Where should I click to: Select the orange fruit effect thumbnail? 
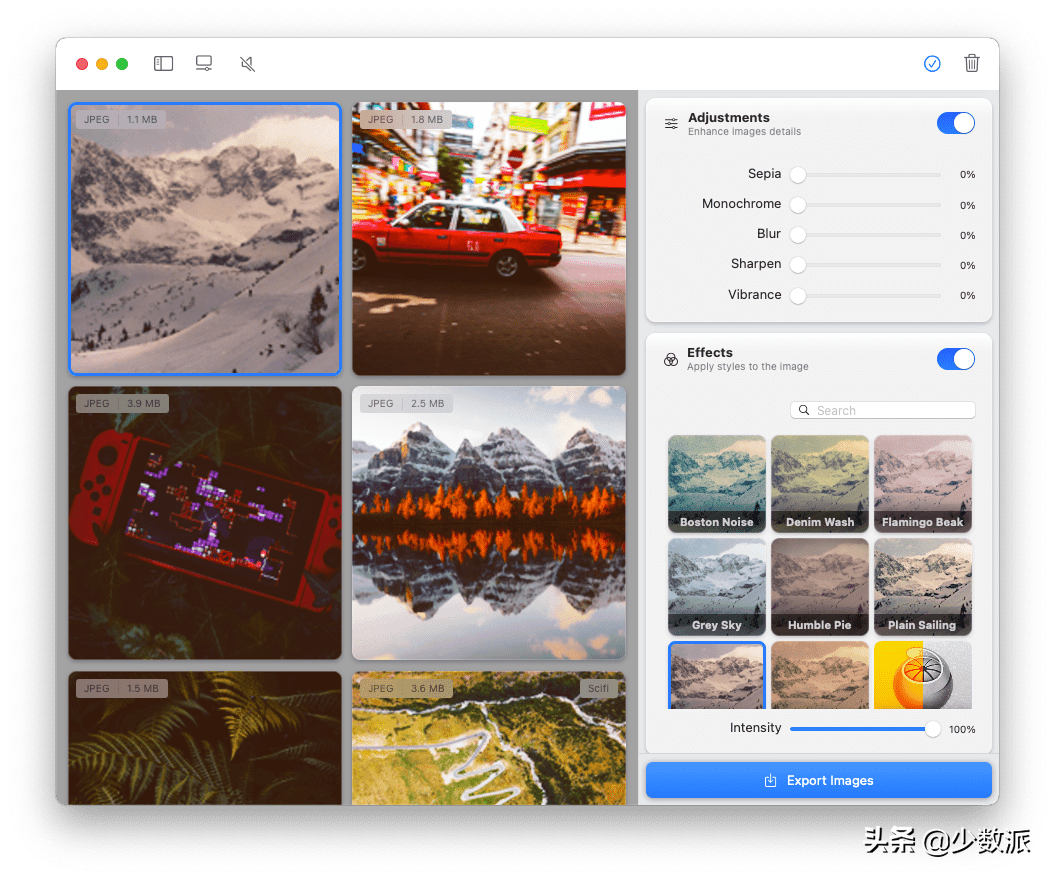point(922,675)
